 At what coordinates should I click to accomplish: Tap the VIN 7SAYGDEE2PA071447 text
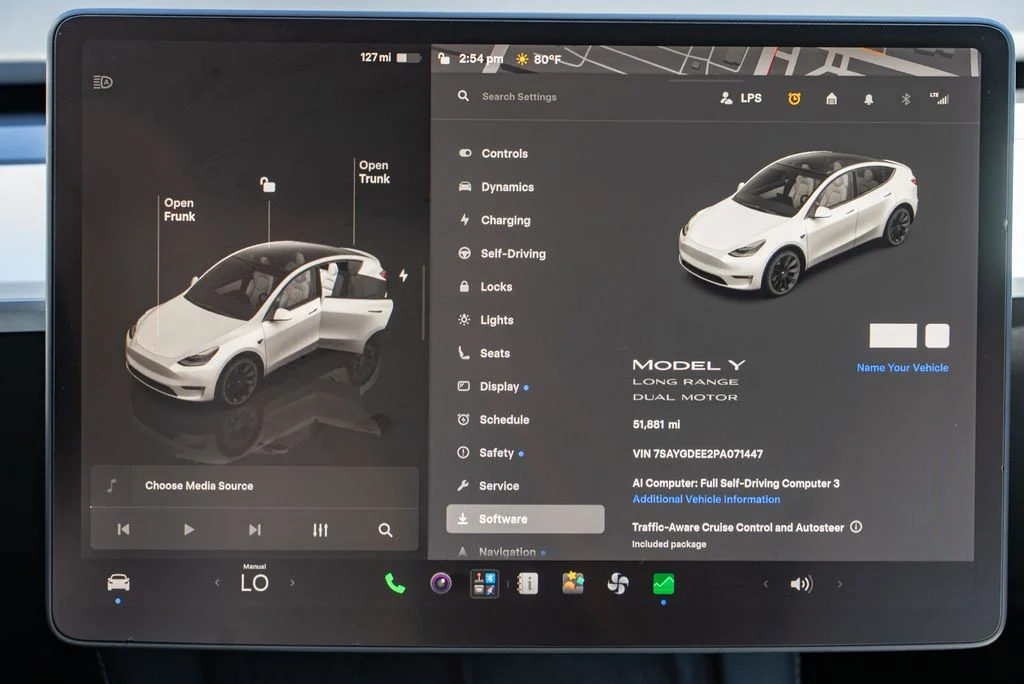[x=697, y=454]
